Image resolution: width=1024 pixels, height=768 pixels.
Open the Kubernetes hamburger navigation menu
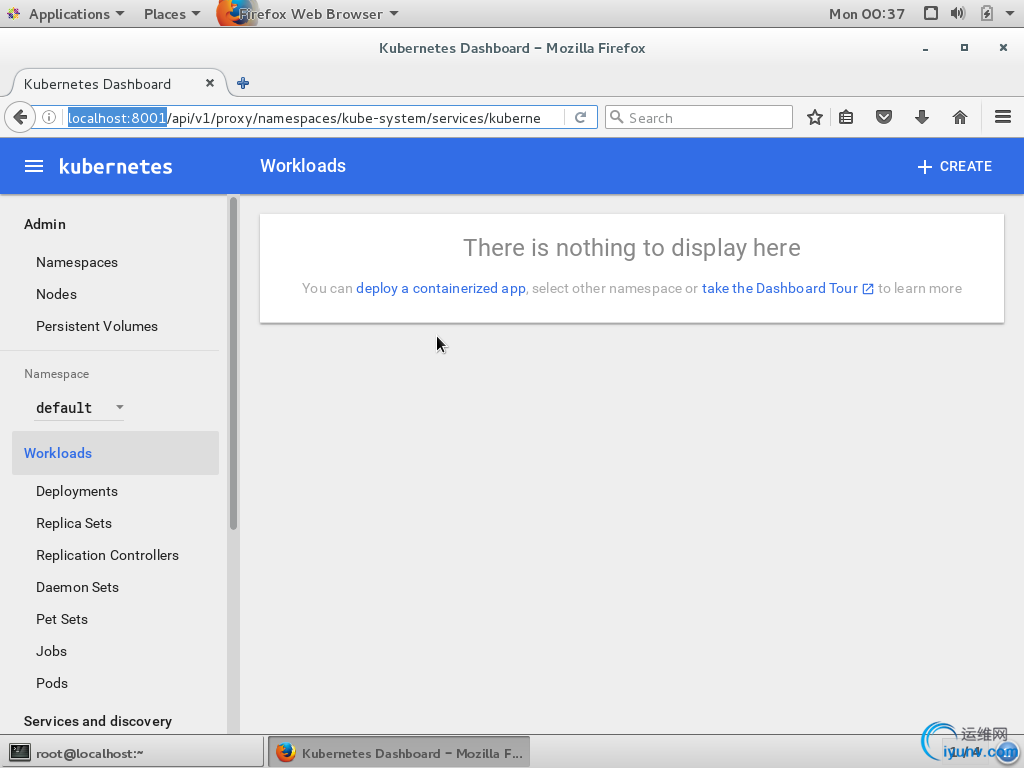point(34,167)
